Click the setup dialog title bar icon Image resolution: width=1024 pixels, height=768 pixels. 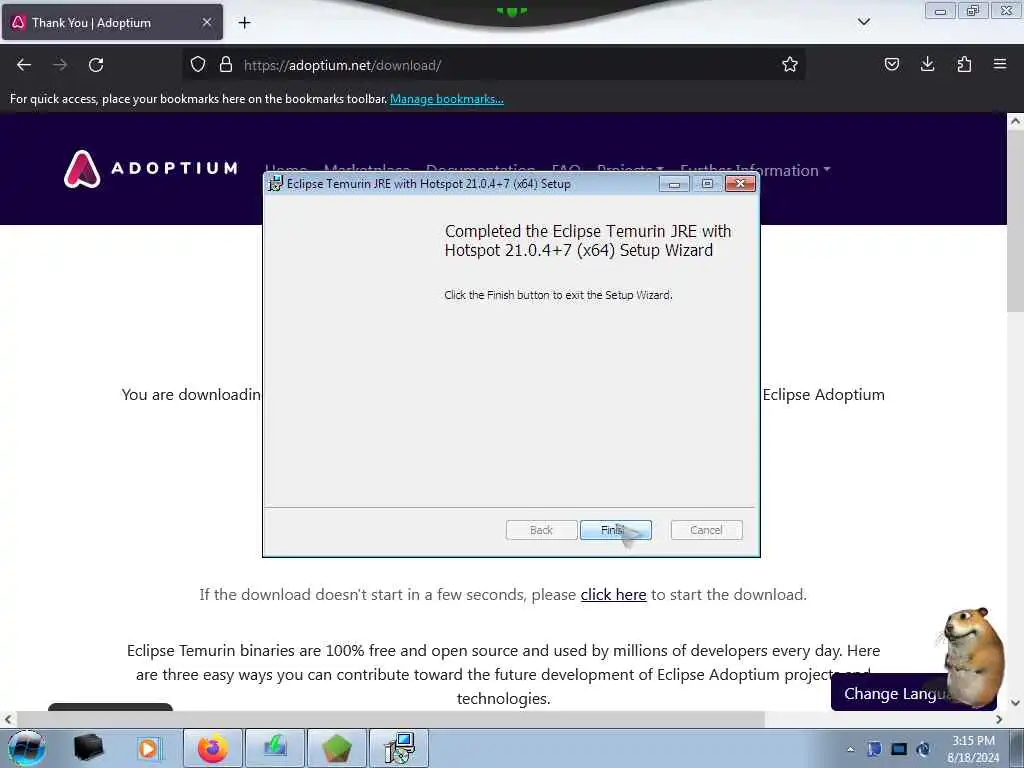pyautogui.click(x=276, y=184)
